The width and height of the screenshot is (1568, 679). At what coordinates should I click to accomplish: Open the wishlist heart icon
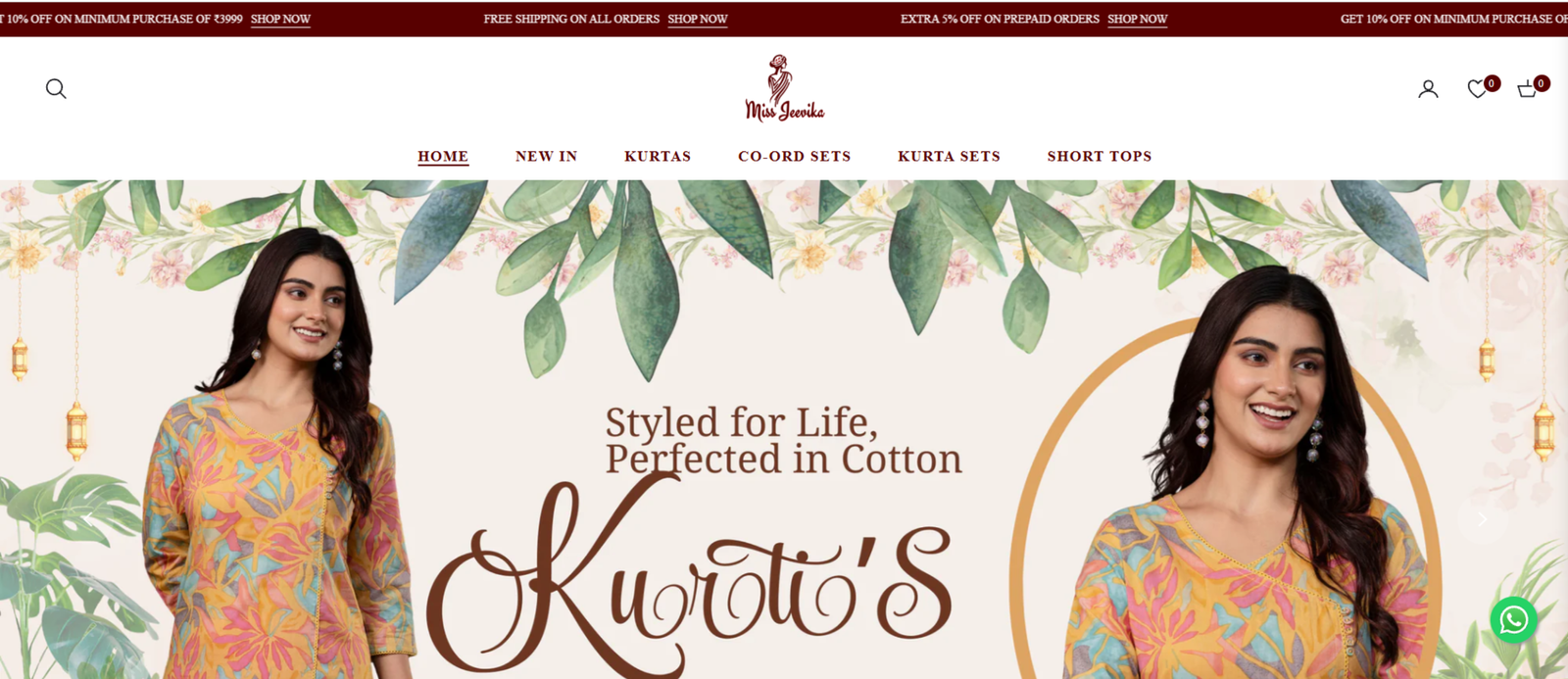click(x=1477, y=89)
